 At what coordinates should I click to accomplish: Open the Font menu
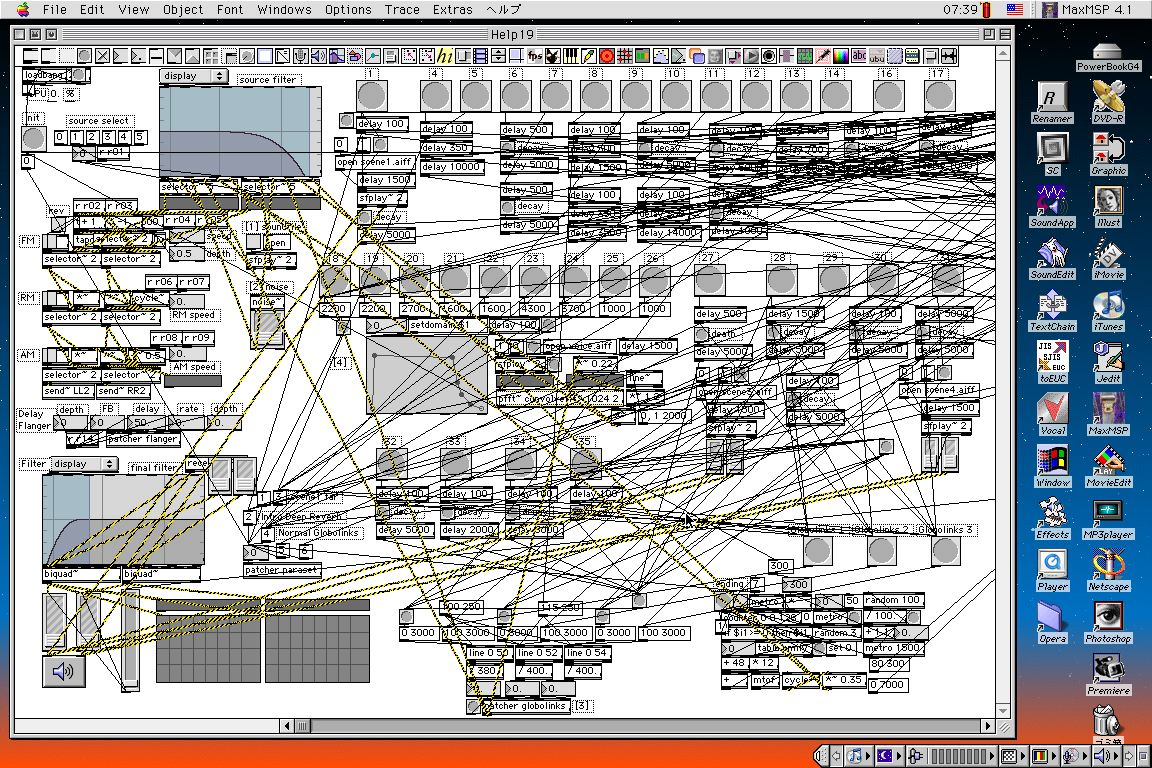[230, 10]
